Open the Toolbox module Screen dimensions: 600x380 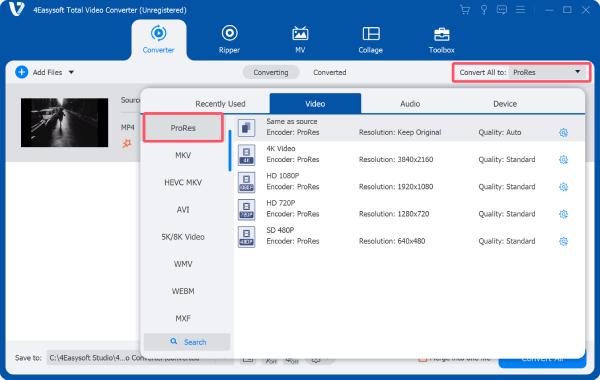(442, 39)
